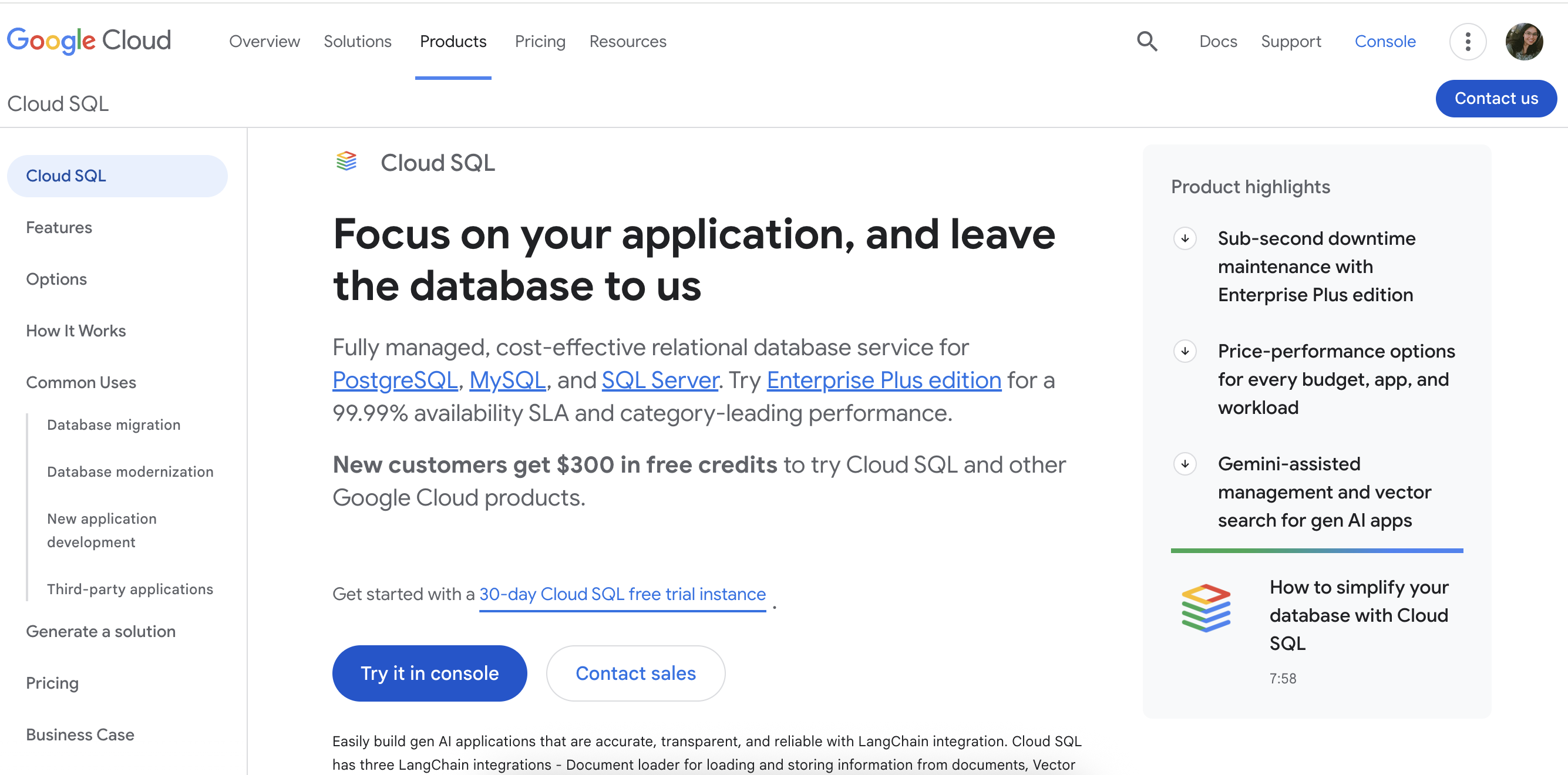Open the 30-day free trial instance link
Image resolution: width=1568 pixels, height=775 pixels.
pyautogui.click(x=622, y=594)
